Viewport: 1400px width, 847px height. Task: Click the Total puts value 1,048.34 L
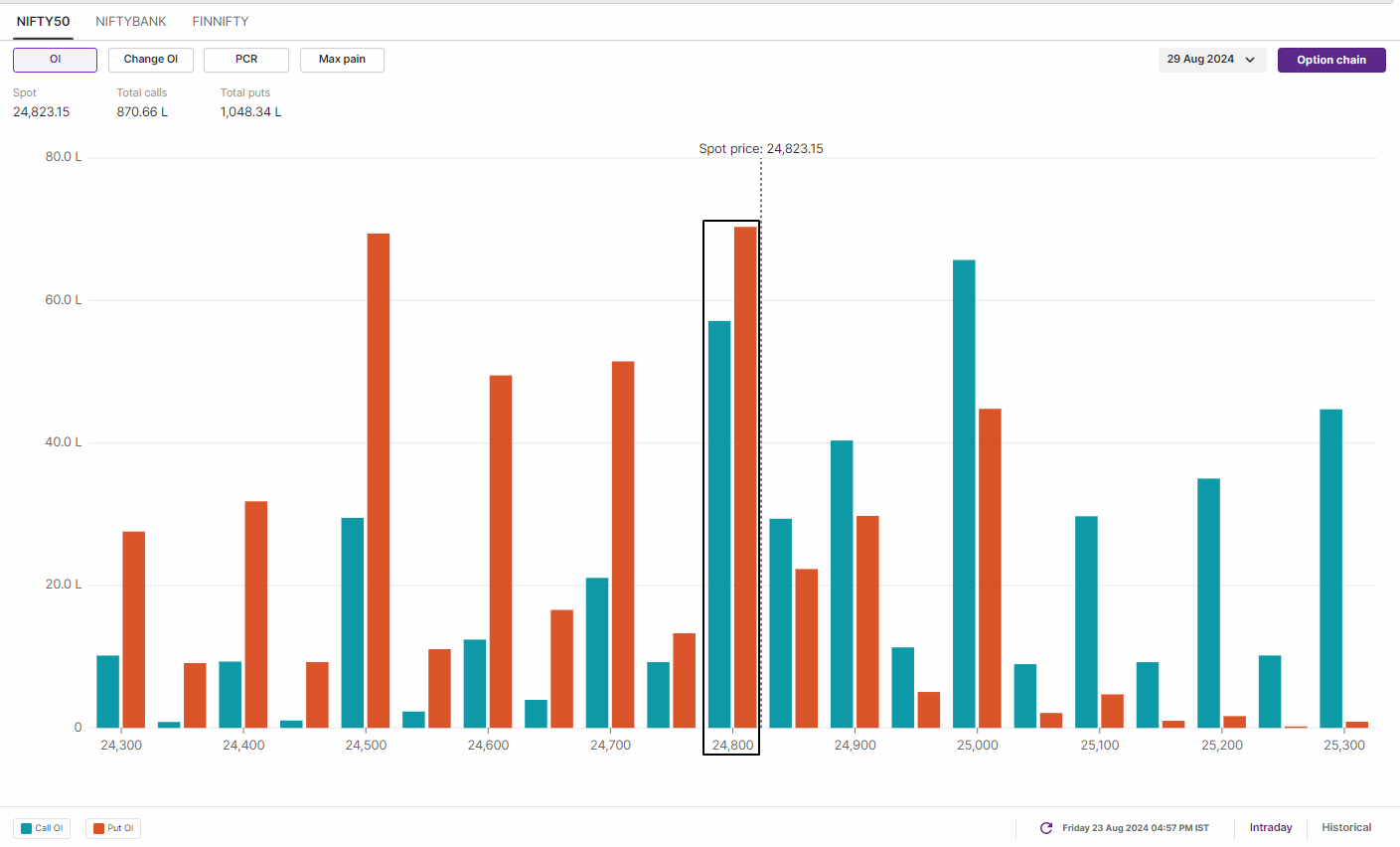(x=251, y=112)
